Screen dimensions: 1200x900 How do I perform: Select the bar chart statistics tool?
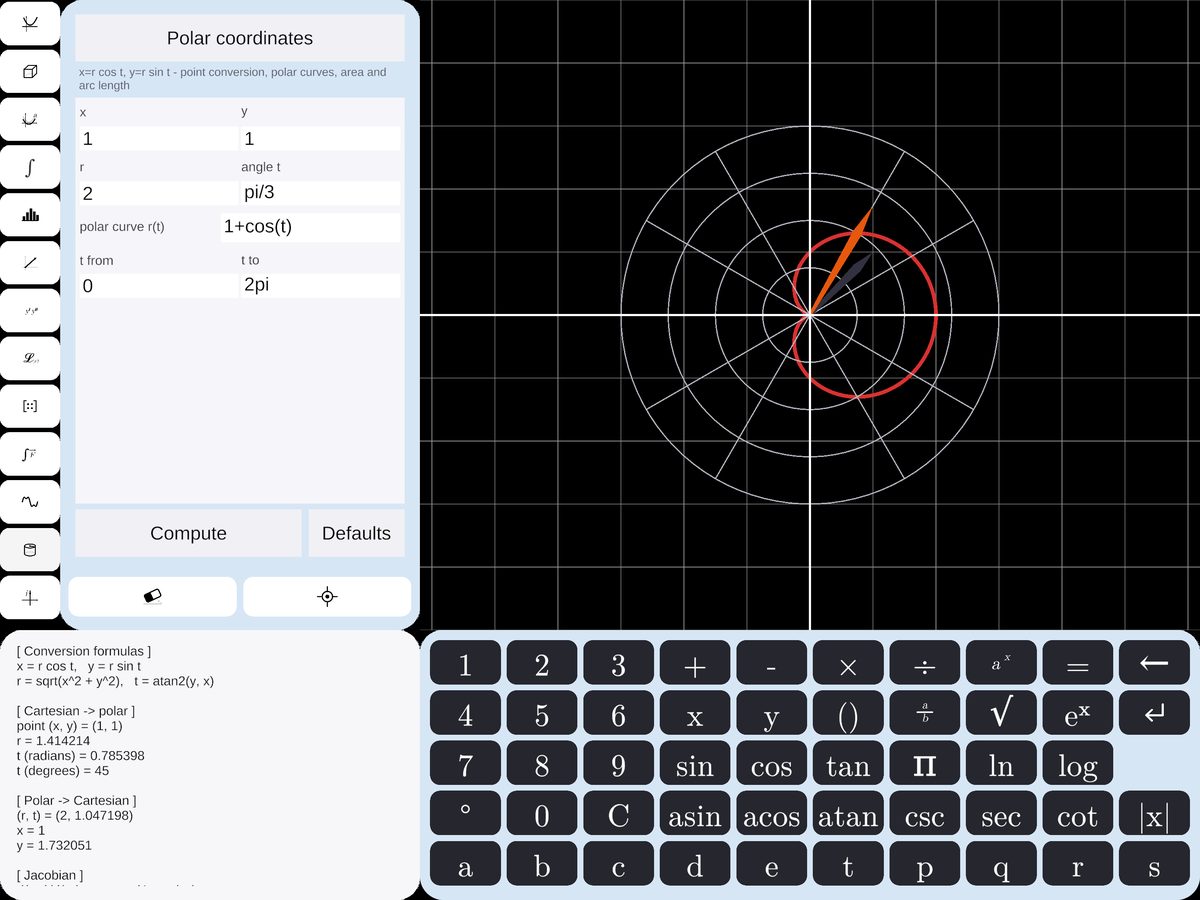coord(30,216)
